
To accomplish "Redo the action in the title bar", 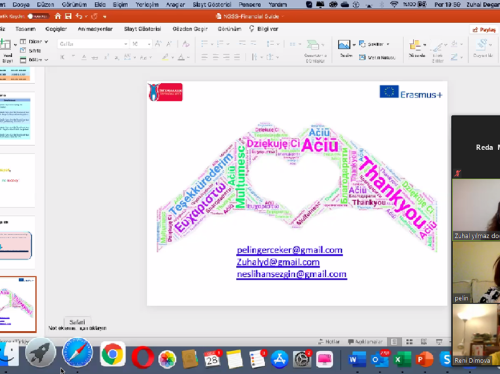I will [94, 16].
